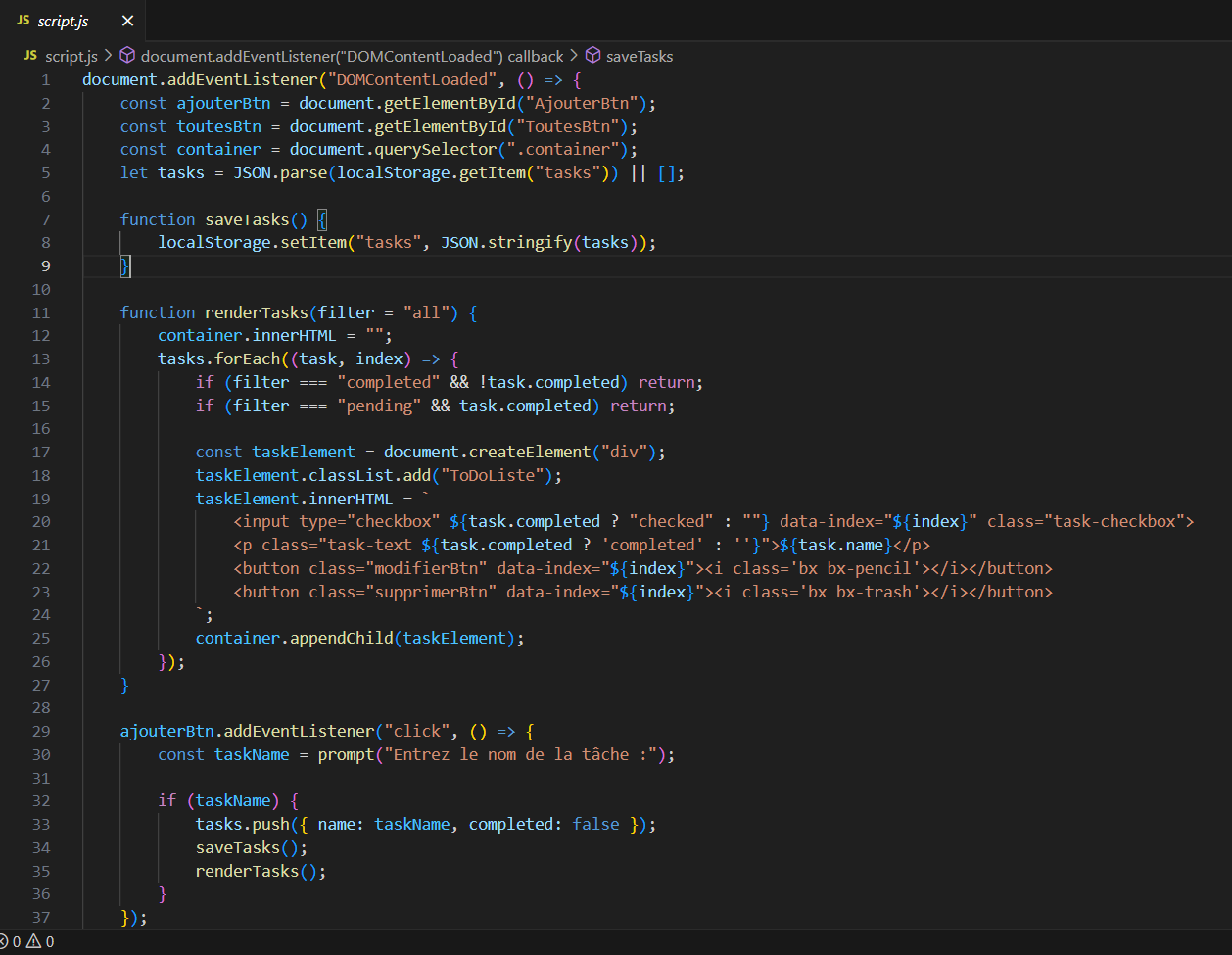Click line number 11 in the gutter
Viewport: 1232px width, 955px height.
pos(40,312)
